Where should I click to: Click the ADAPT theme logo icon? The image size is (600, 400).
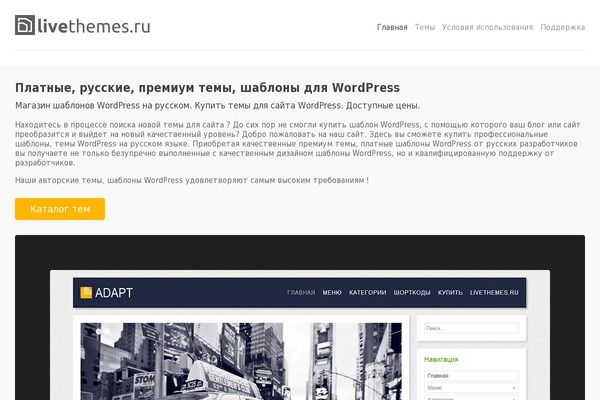pyautogui.click(x=86, y=292)
